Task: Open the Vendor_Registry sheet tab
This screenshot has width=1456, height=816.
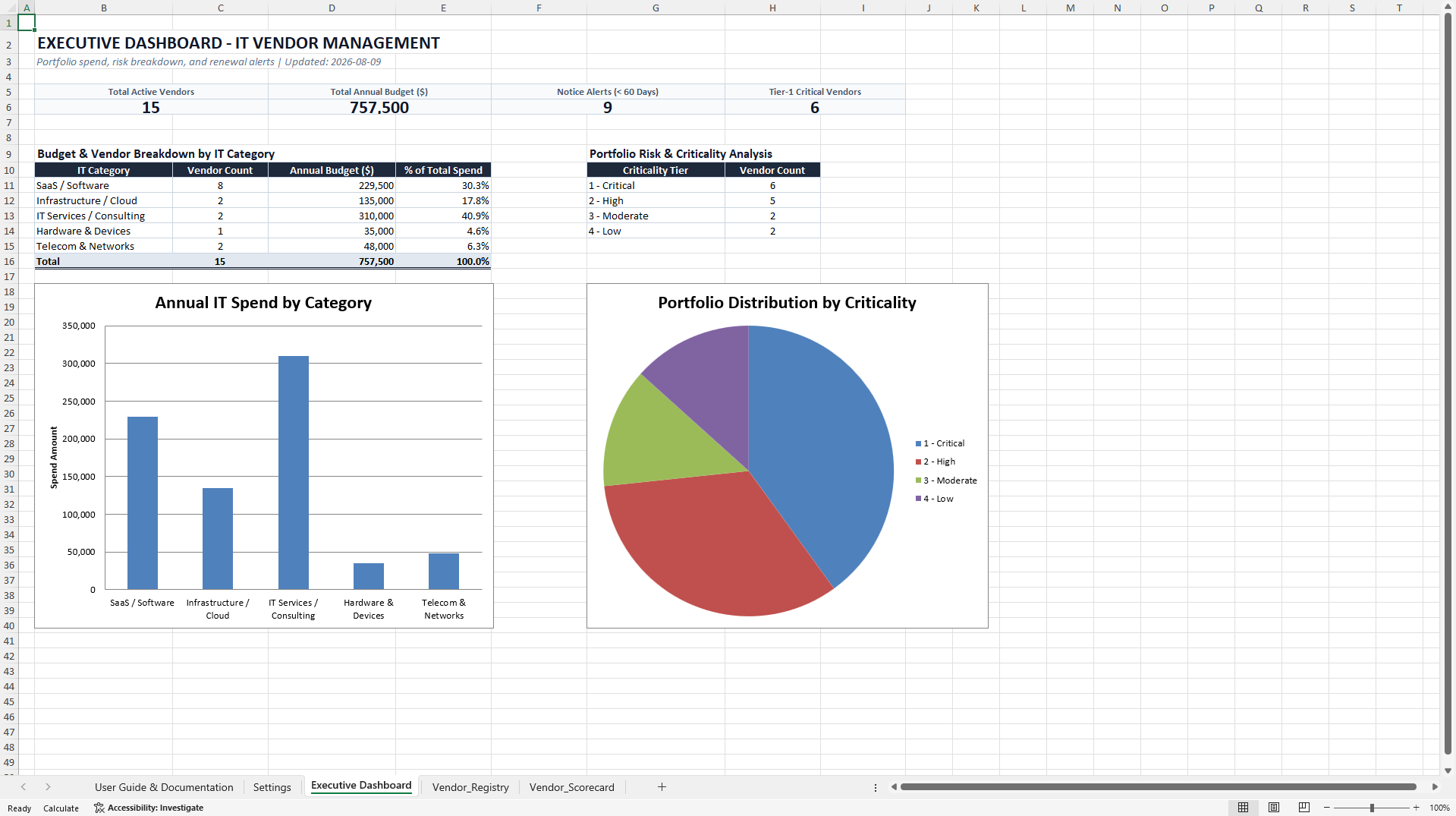Action: (470, 787)
